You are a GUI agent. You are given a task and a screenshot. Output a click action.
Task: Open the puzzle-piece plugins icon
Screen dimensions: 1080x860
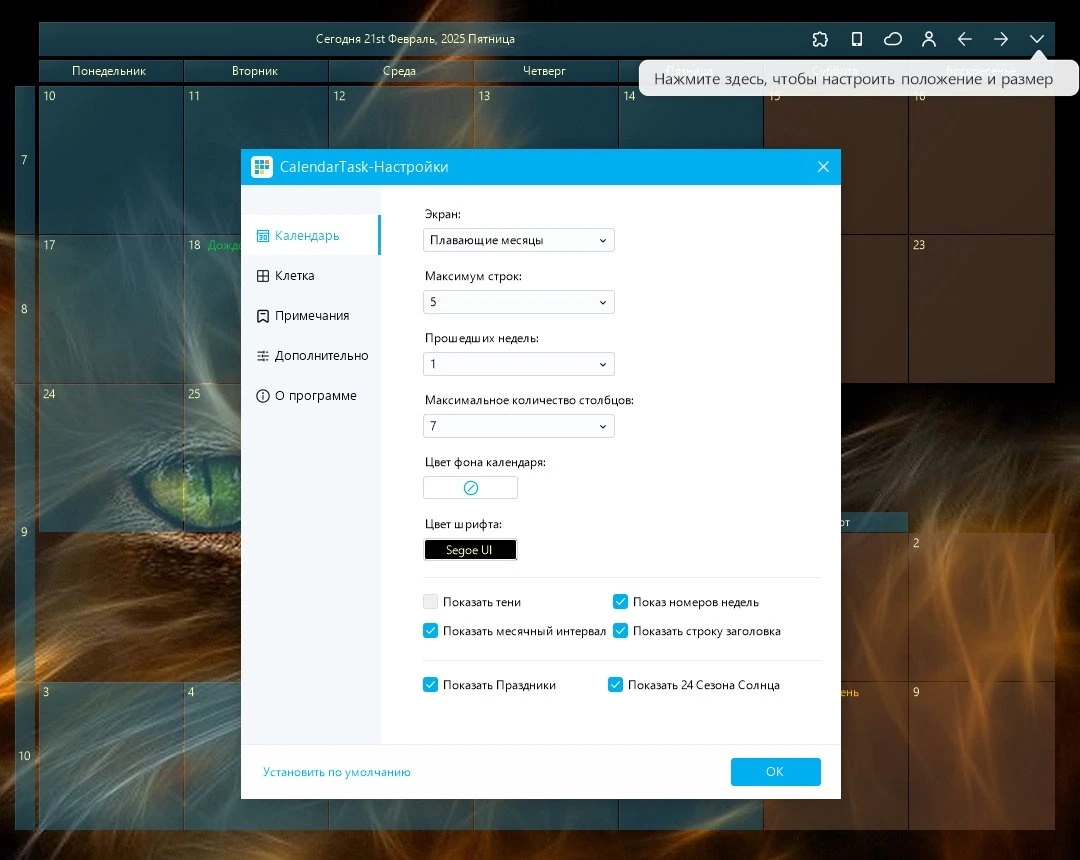[x=820, y=39]
